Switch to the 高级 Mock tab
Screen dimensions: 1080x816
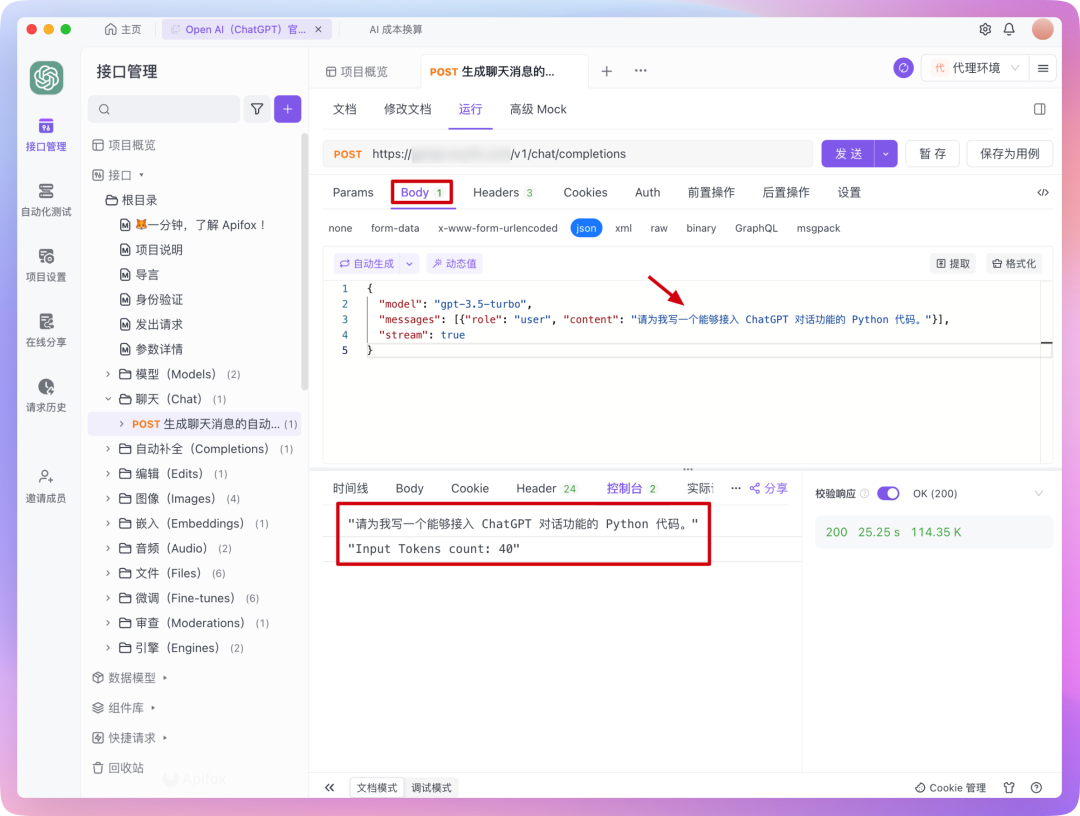coord(538,109)
